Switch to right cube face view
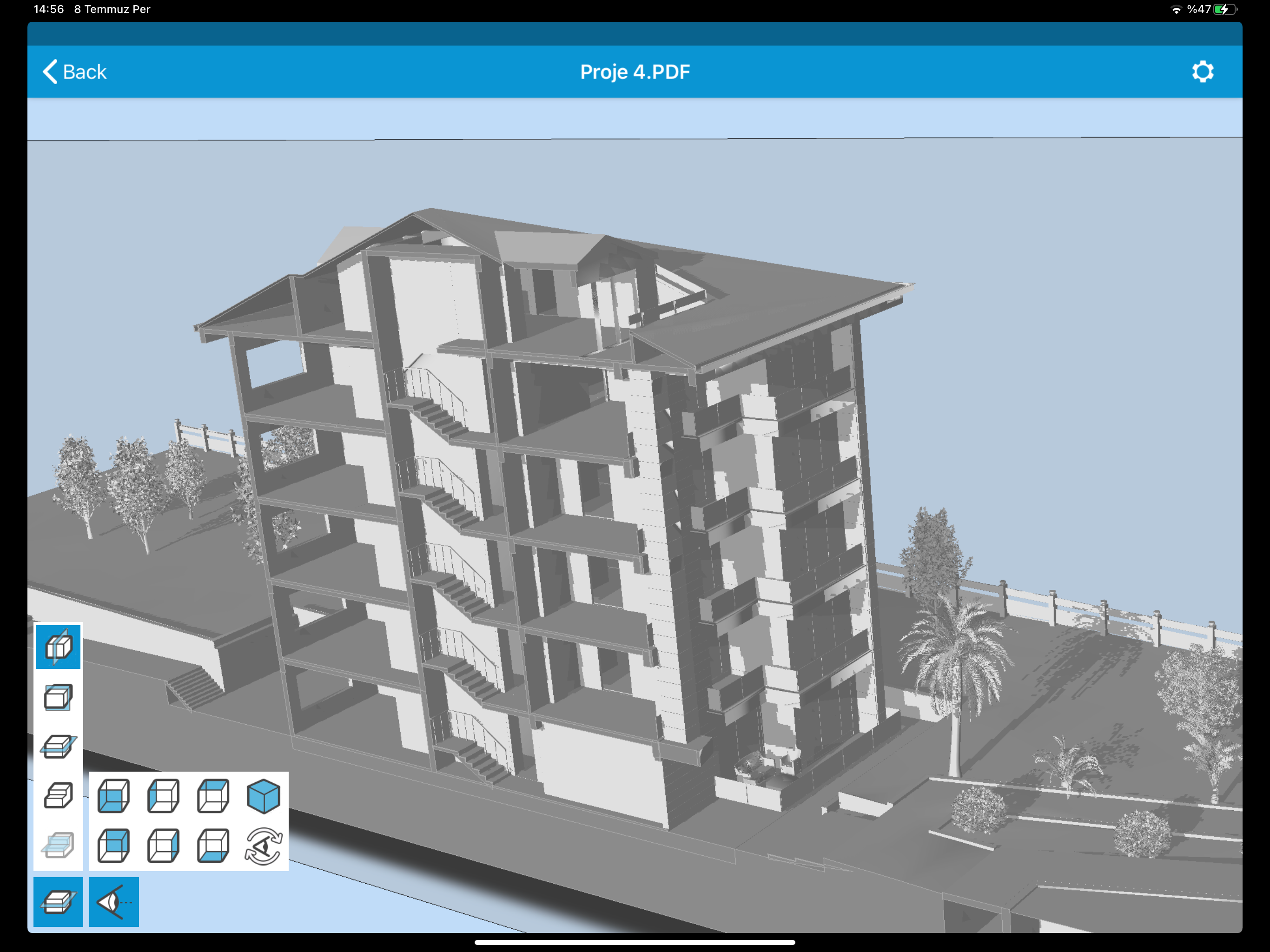Image resolution: width=1270 pixels, height=952 pixels. point(164,845)
